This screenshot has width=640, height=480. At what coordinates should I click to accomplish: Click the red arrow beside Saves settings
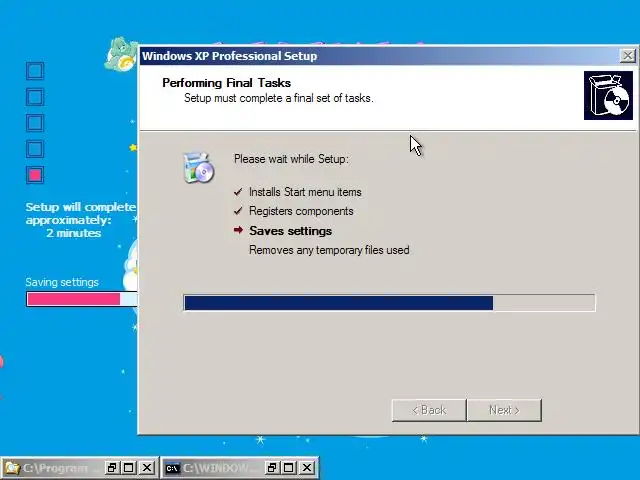(x=238, y=230)
